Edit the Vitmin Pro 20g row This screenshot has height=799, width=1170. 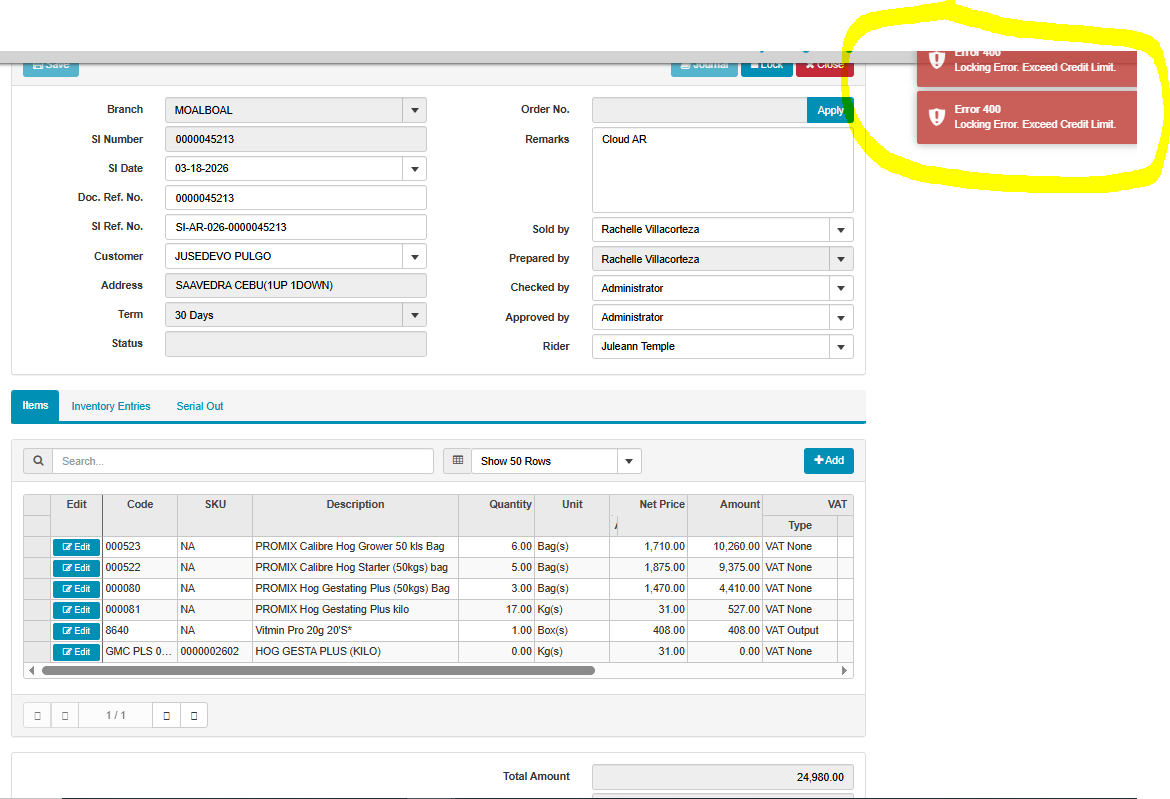point(76,631)
